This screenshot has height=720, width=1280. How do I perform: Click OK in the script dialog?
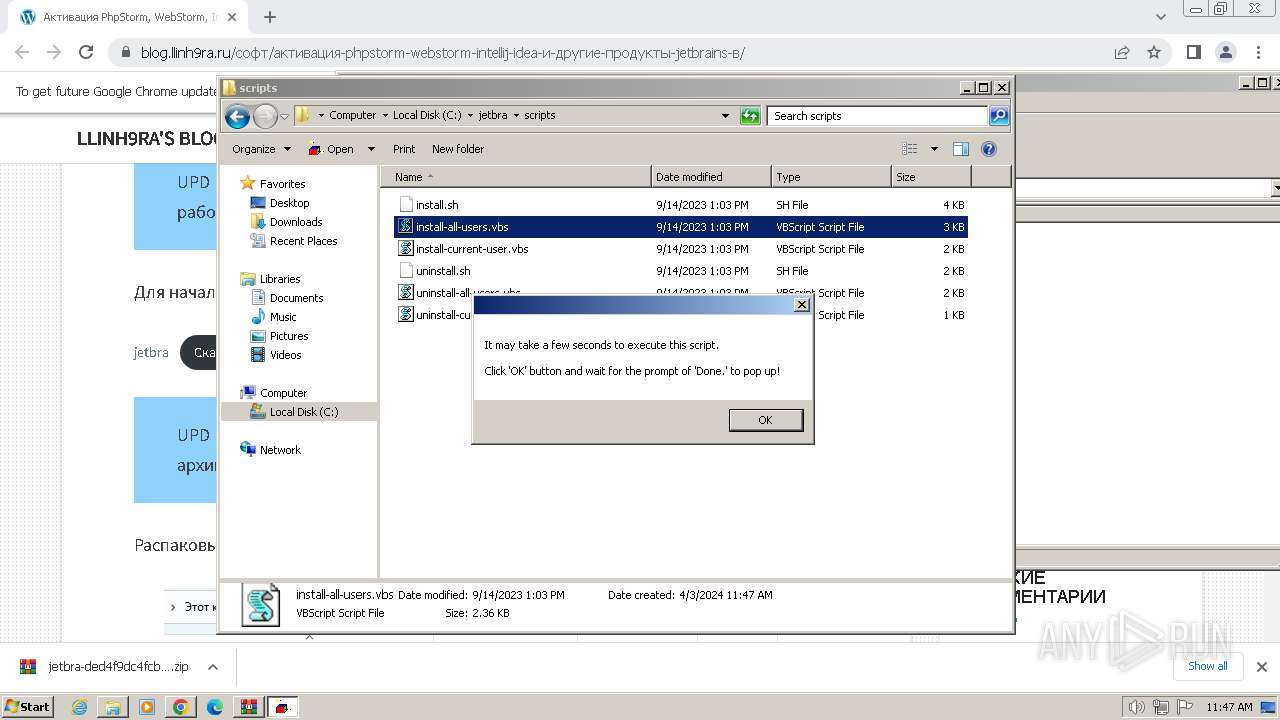[765, 420]
